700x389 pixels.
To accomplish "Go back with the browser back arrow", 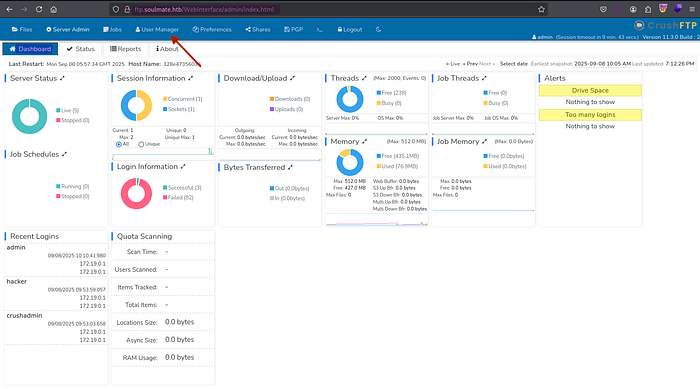I will coord(9,9).
